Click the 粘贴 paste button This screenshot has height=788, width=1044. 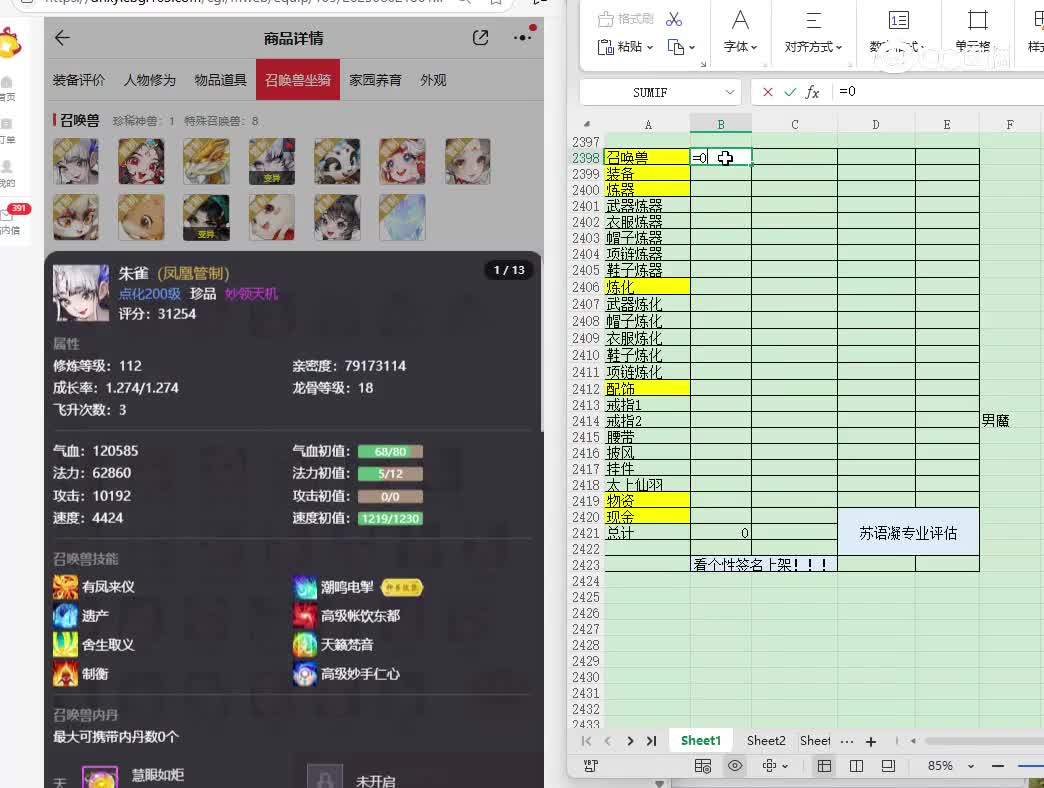(x=625, y=47)
